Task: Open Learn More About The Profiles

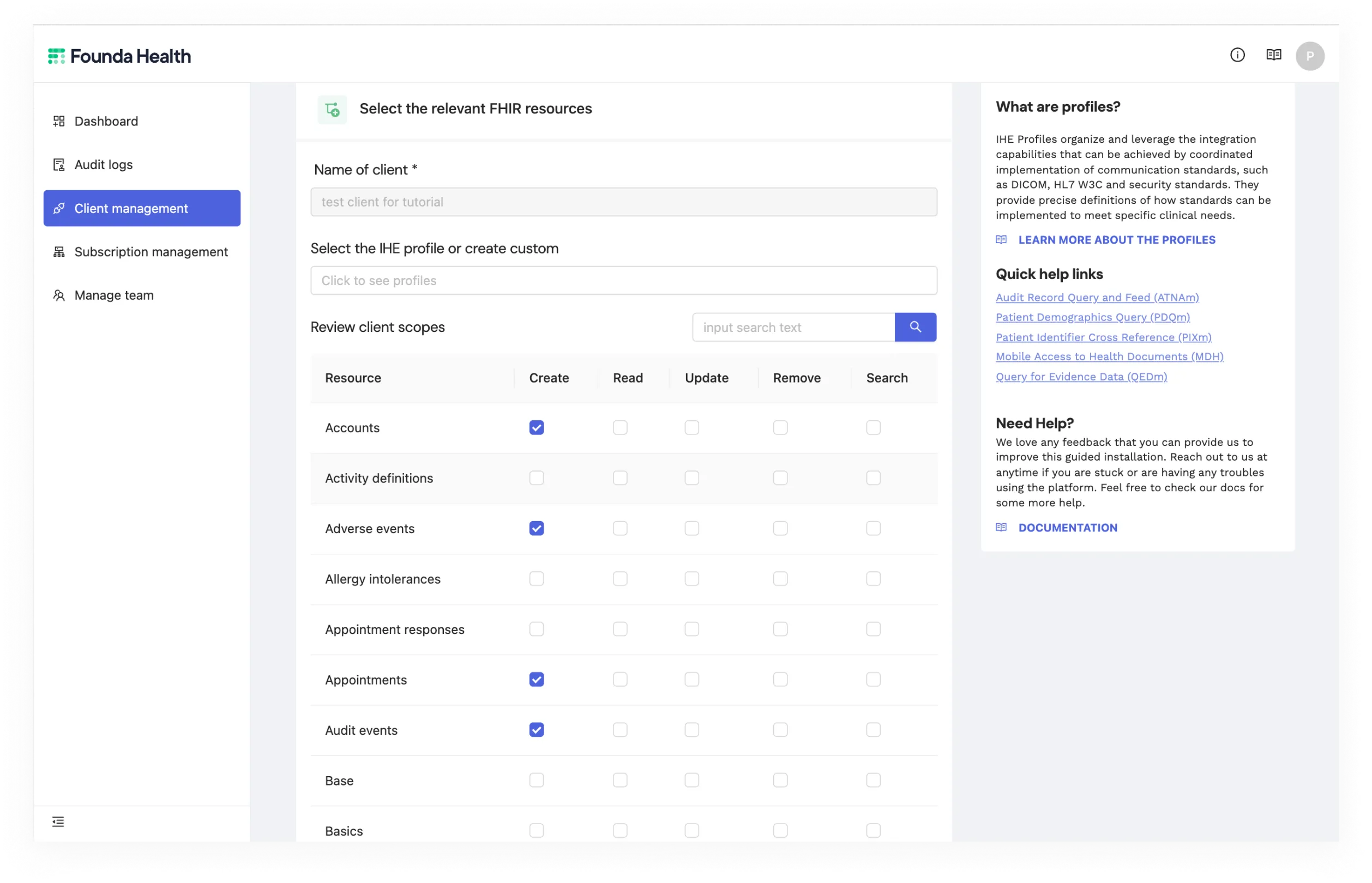Action: (1116, 240)
